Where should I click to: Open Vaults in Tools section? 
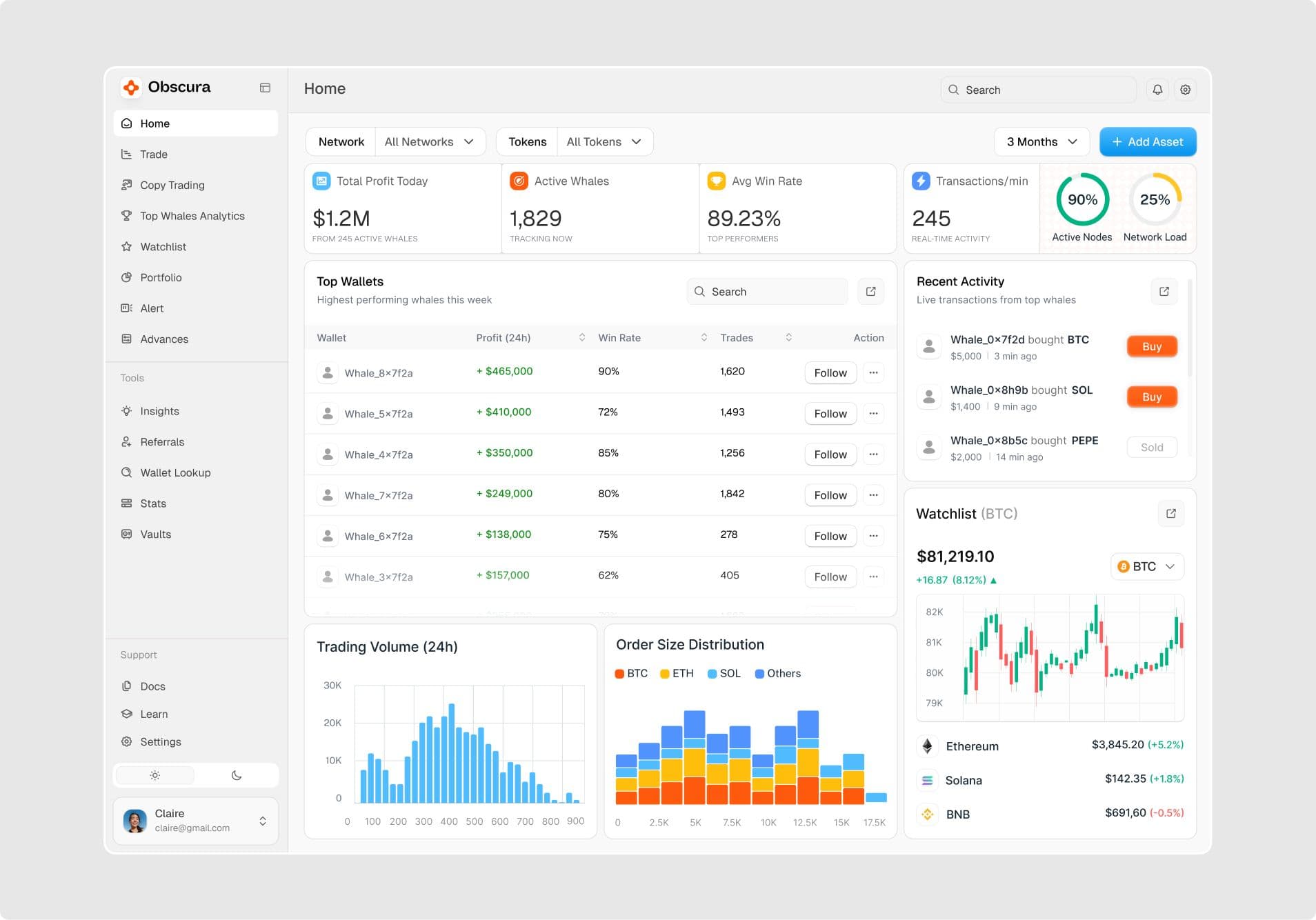196,534
